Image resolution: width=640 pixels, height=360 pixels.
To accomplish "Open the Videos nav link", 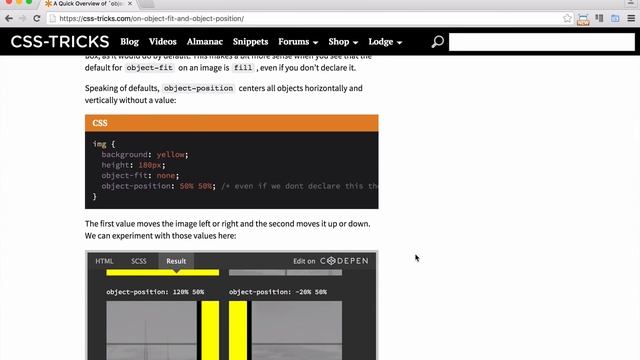I will pos(162,42).
